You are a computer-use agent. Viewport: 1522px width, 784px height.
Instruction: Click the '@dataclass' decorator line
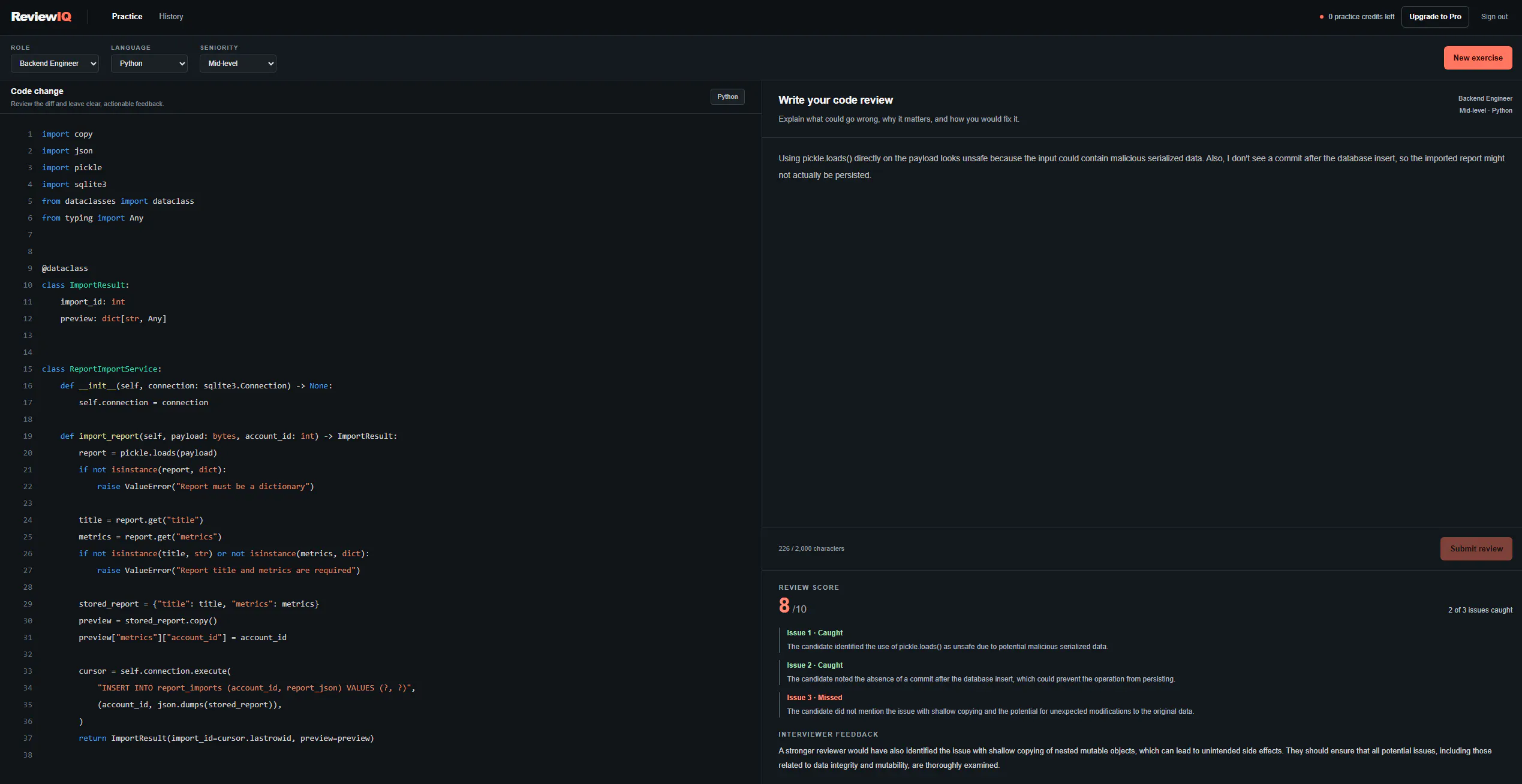[x=65, y=269]
